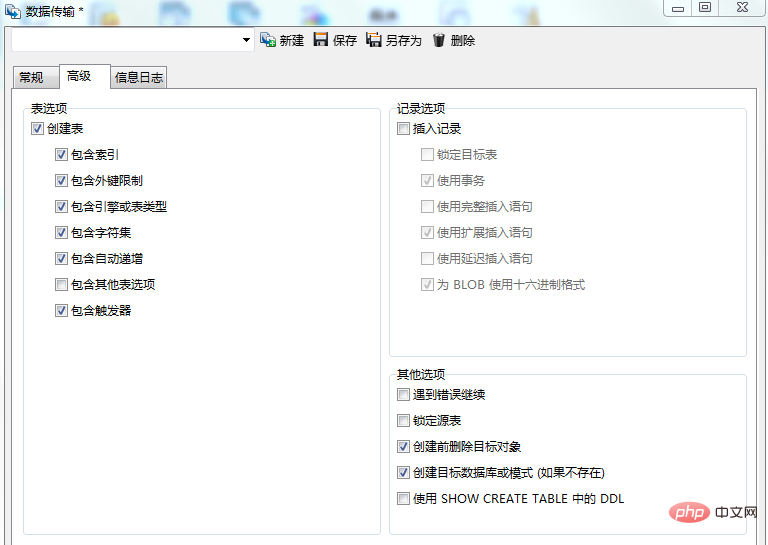The image size is (768, 545).
Task: Click the 数据传输 window title icon
Action: [x=13, y=11]
